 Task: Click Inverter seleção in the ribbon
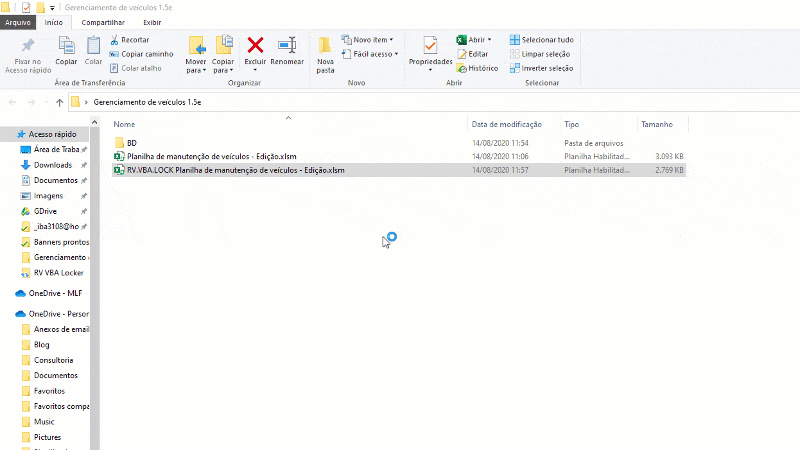tap(541, 68)
